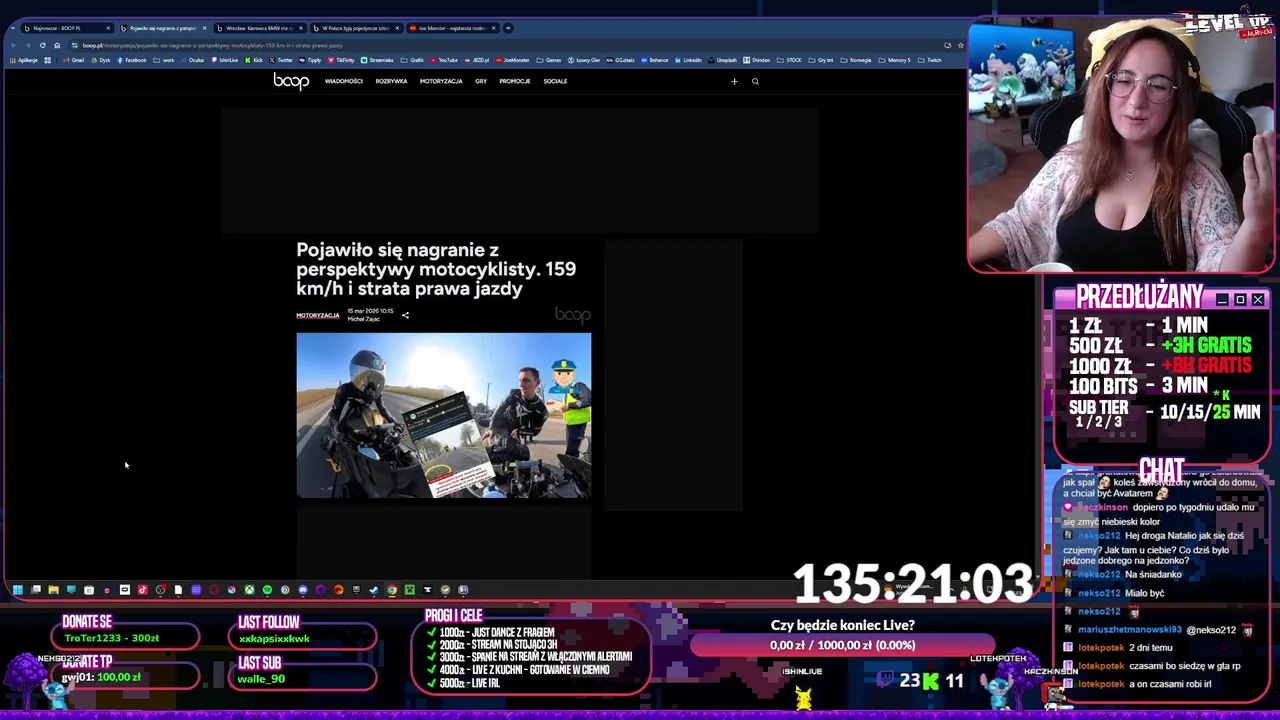Open File Explorer from taskbar

pyautogui.click(x=53, y=590)
